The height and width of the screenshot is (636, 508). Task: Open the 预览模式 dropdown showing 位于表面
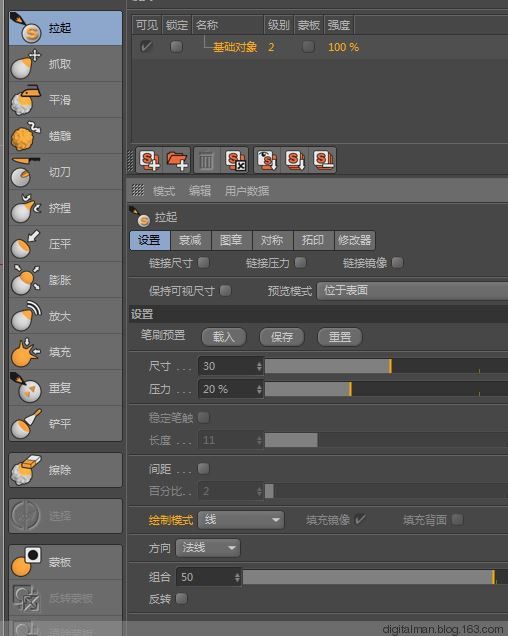click(x=412, y=290)
